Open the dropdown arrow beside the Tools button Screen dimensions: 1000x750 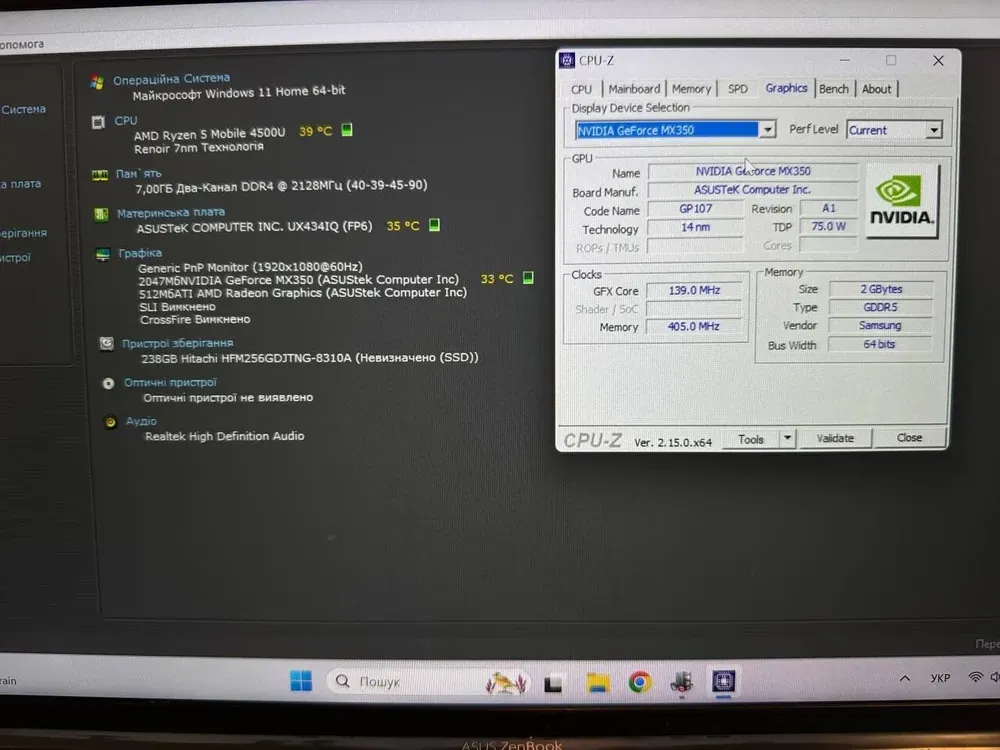point(787,438)
